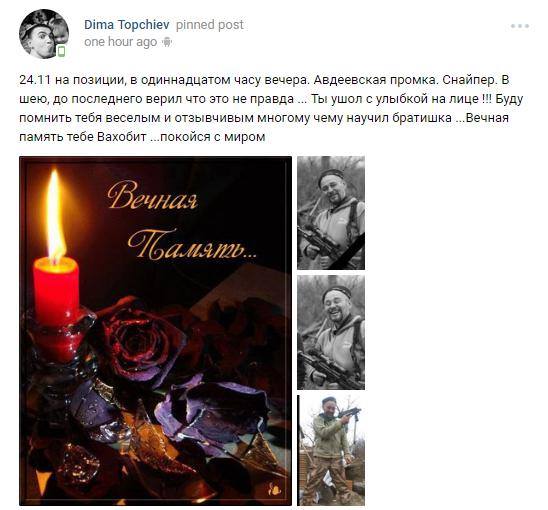Click the post text starting with '24.11'

click(271, 108)
